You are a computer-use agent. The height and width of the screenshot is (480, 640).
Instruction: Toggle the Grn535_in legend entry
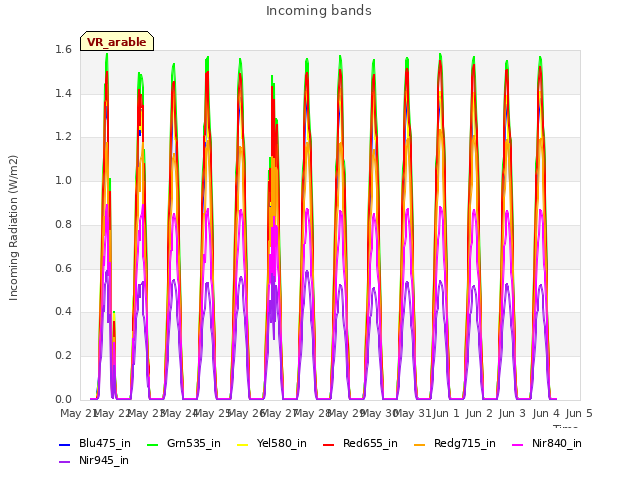pyautogui.click(x=184, y=443)
